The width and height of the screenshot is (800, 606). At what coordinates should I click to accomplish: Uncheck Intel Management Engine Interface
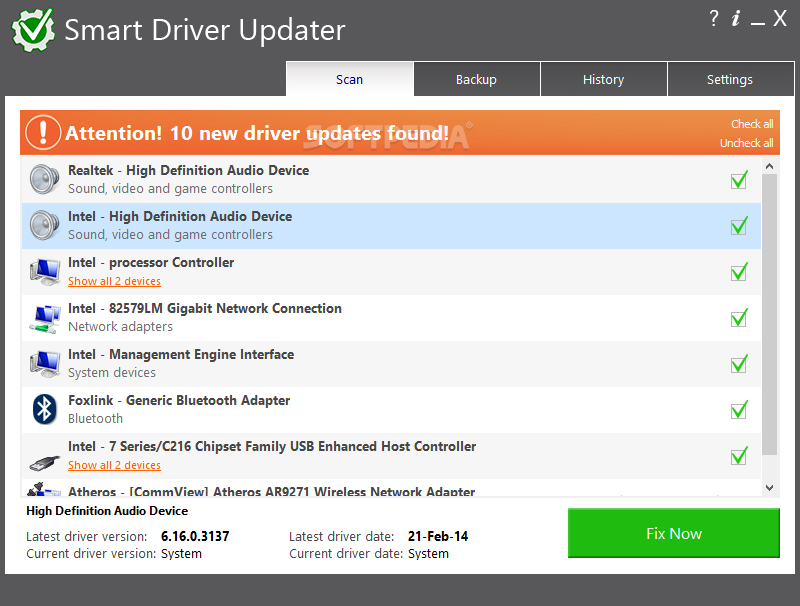(x=739, y=363)
